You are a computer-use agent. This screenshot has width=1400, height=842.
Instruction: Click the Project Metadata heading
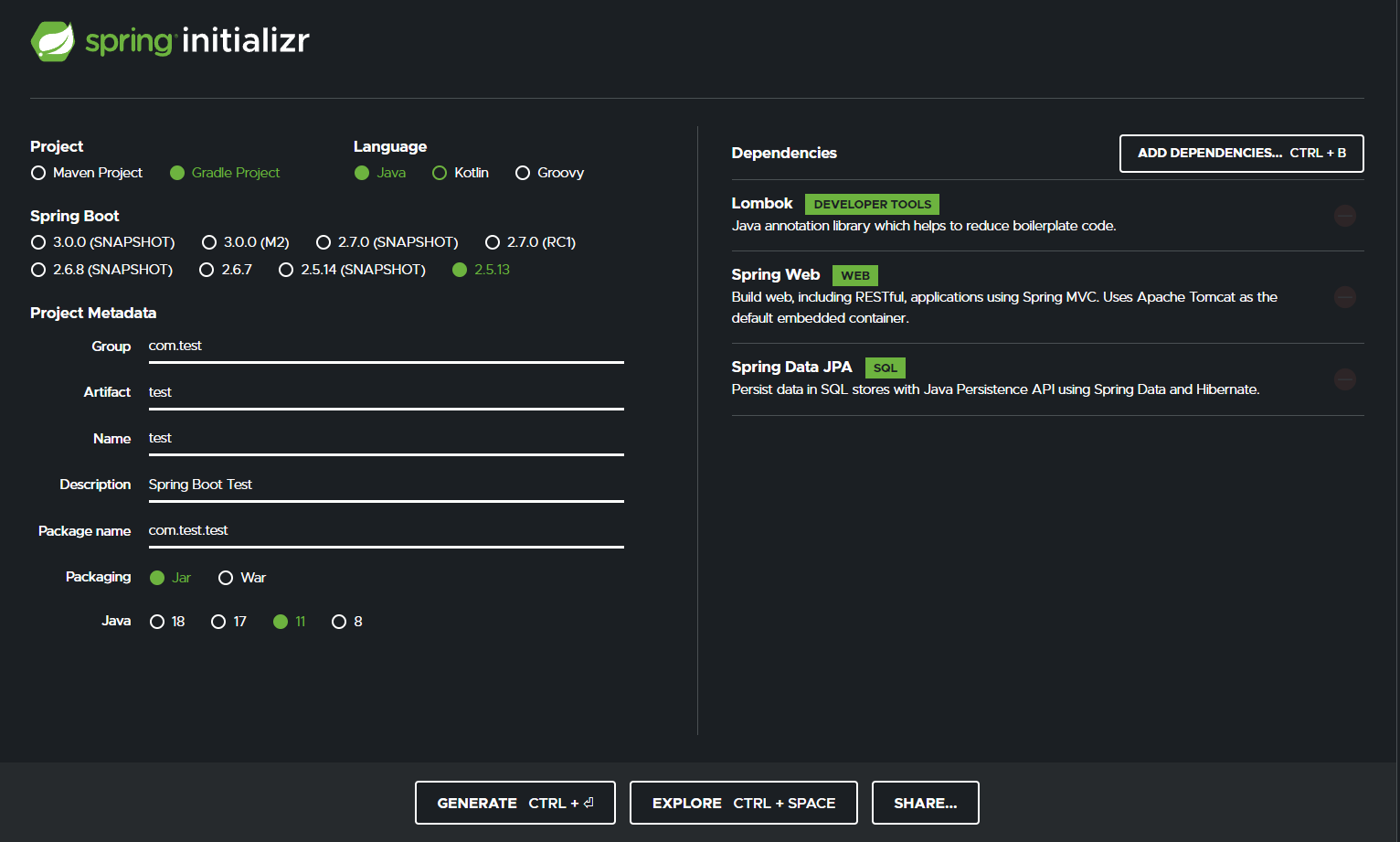(93, 313)
